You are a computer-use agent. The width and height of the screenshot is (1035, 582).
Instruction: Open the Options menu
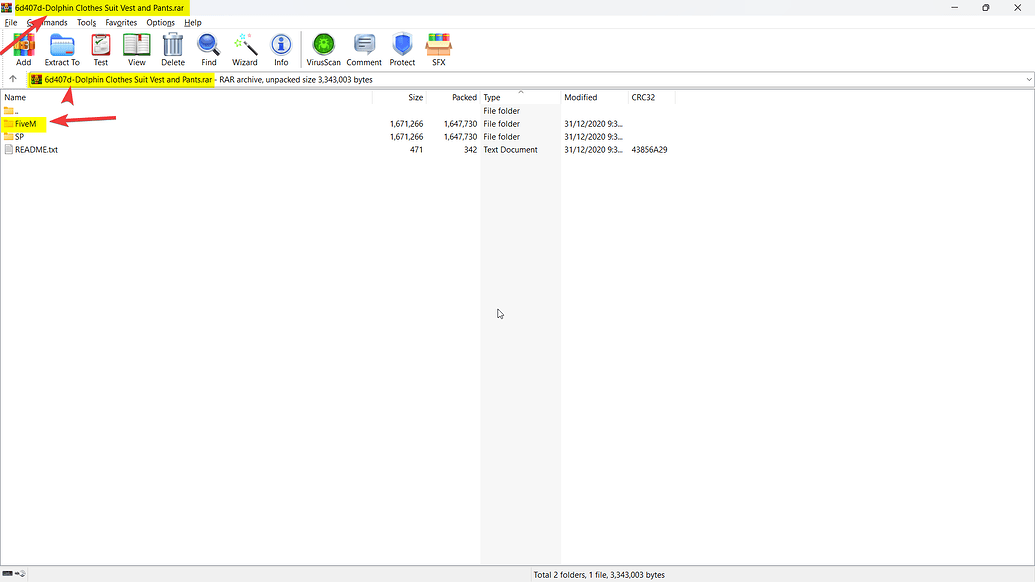click(x=160, y=22)
